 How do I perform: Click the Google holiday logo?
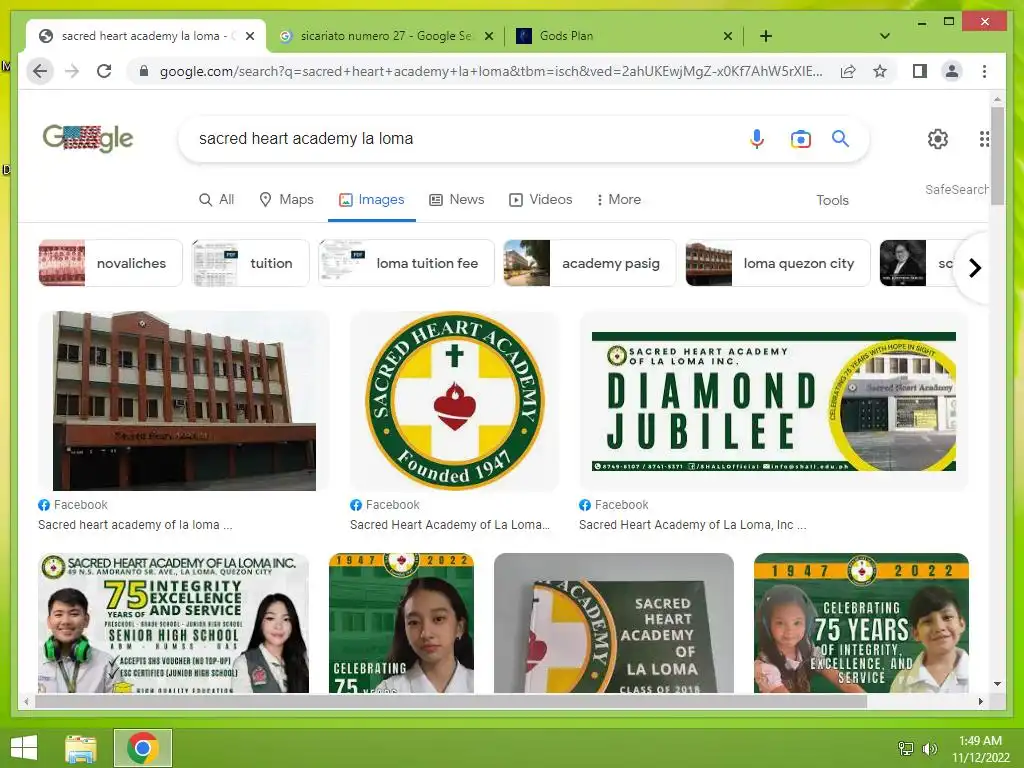tap(88, 138)
